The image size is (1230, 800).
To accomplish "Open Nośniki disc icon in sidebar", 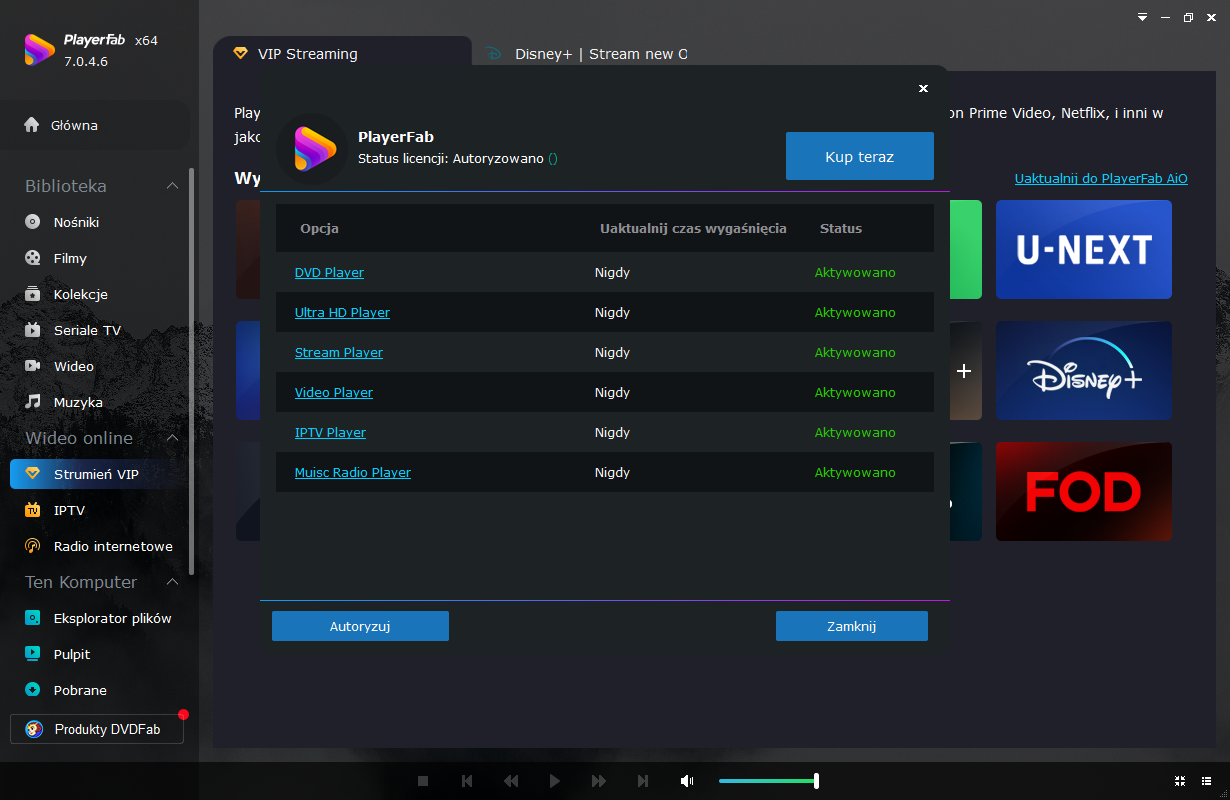I will 33,222.
